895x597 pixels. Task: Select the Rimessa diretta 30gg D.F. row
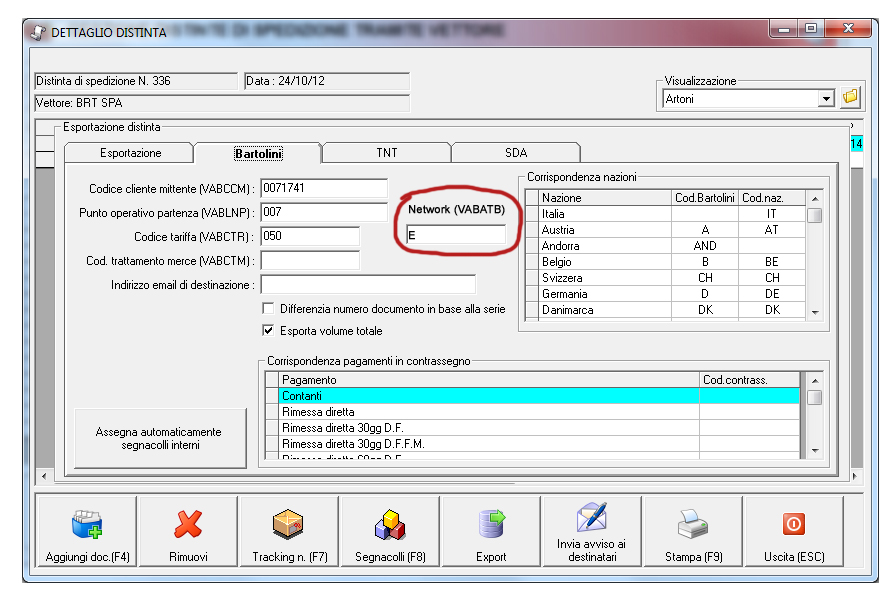(533, 428)
